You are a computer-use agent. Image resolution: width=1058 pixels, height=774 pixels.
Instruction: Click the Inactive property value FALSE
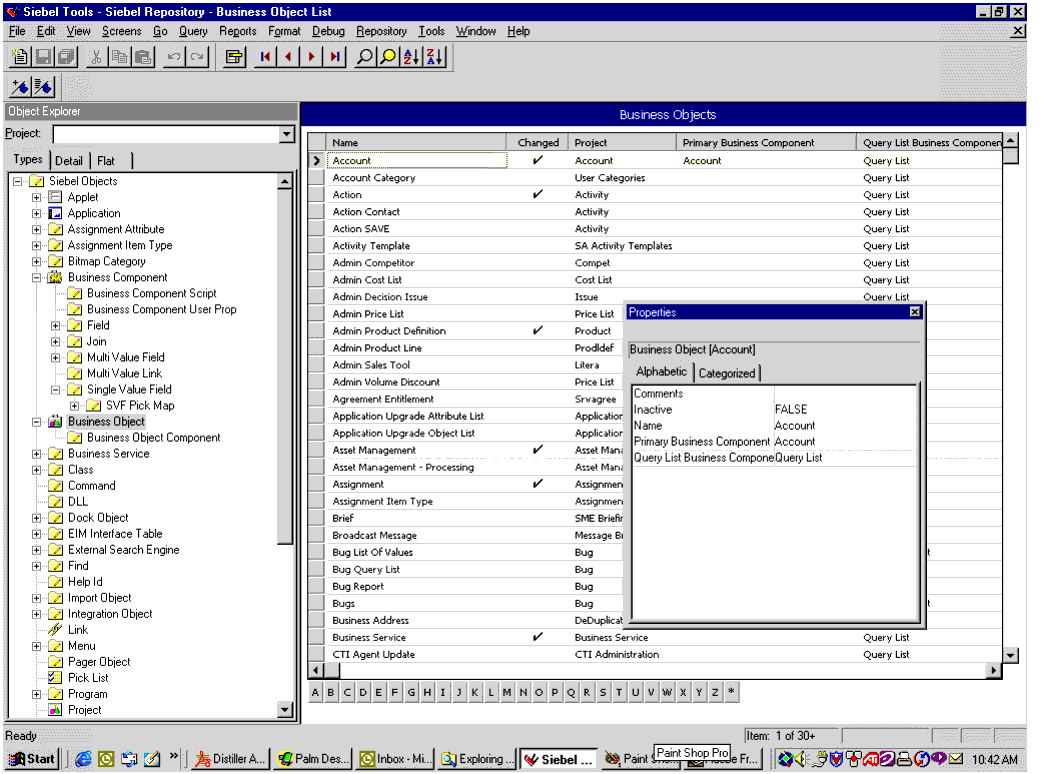791,410
